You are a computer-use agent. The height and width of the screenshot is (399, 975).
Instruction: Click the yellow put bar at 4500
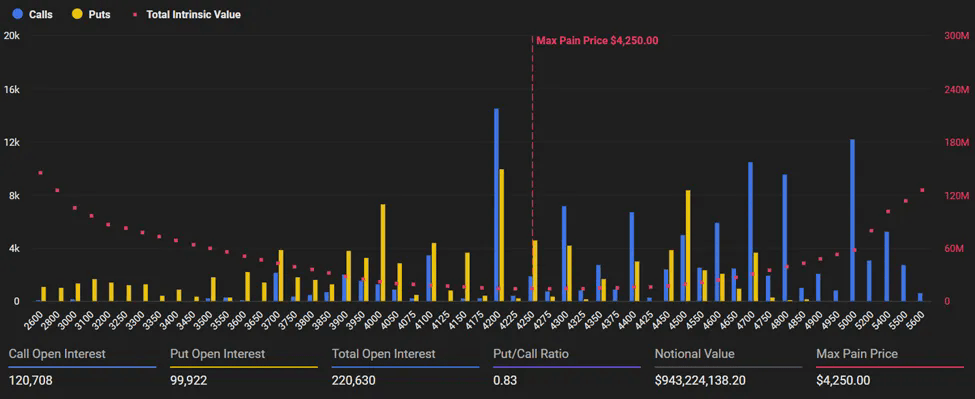[x=688, y=245]
